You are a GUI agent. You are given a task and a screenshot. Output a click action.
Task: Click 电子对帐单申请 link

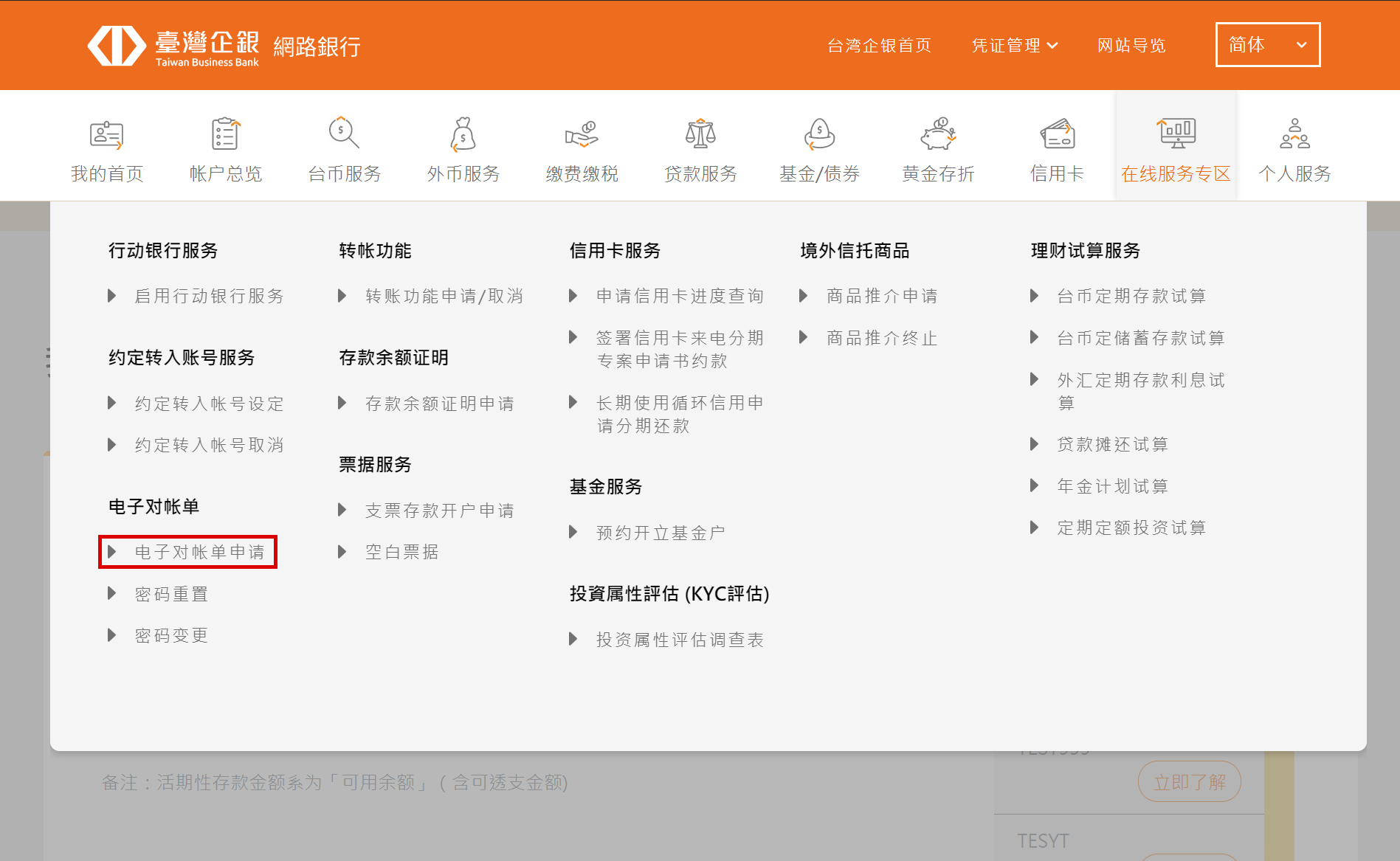pyautogui.click(x=199, y=552)
